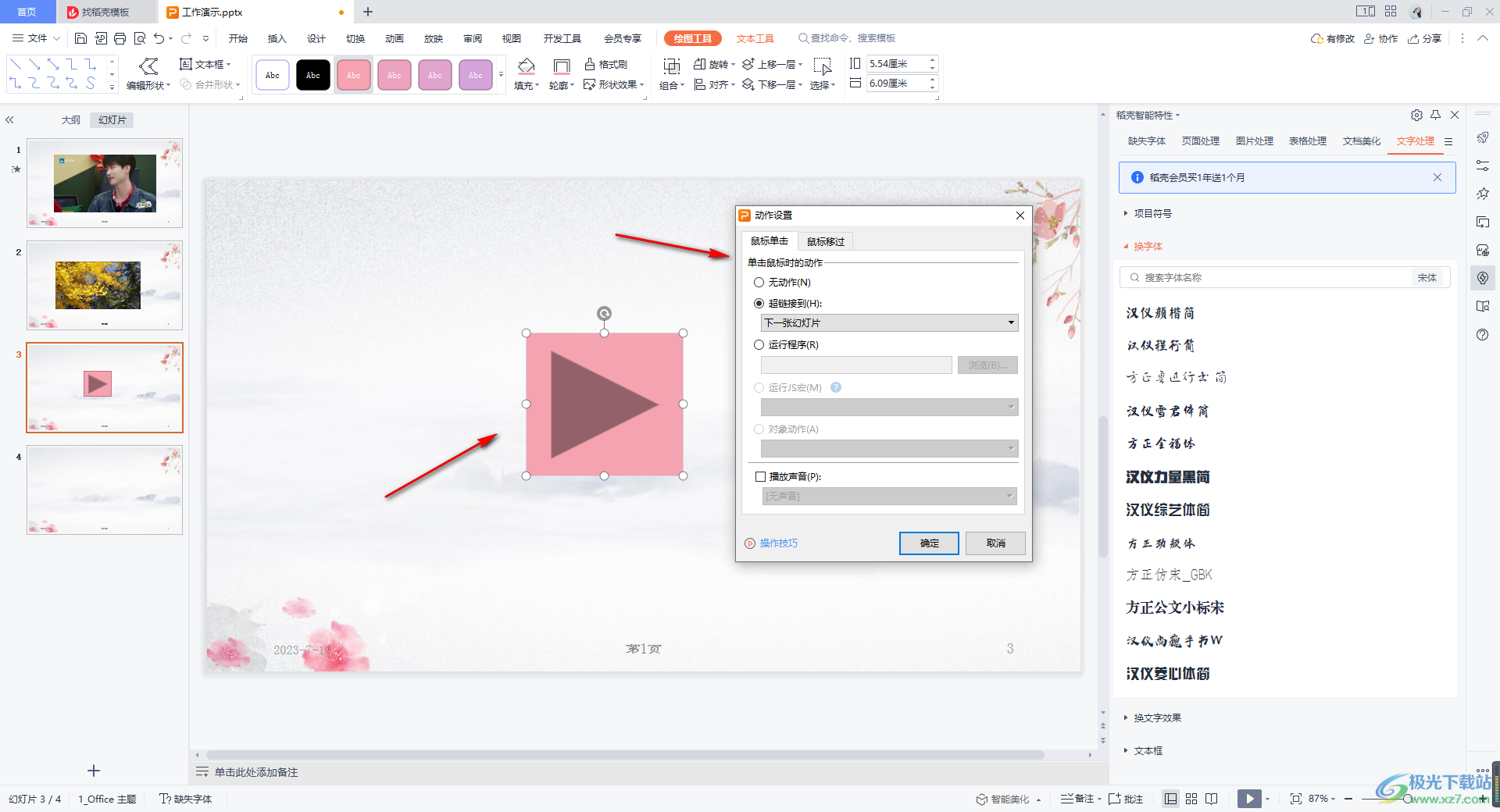Increase shape width with stepper arrow
Viewport: 1500px width, 812px height.
933,80
